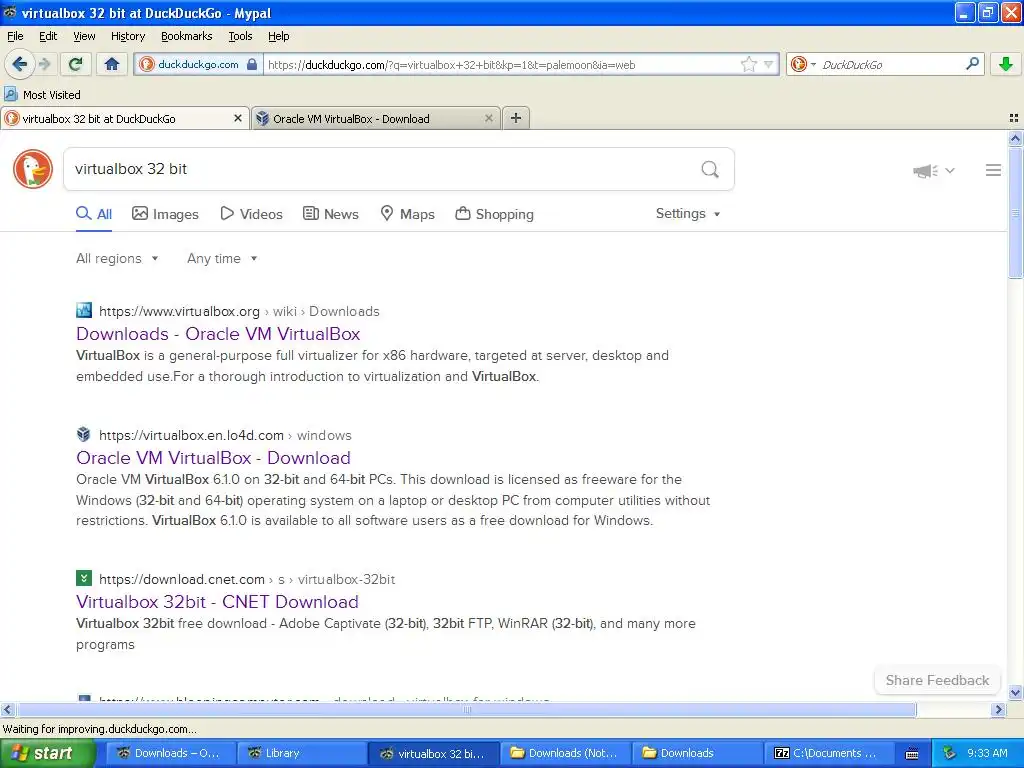Click the vertical scrollbar down arrow

click(x=1015, y=693)
